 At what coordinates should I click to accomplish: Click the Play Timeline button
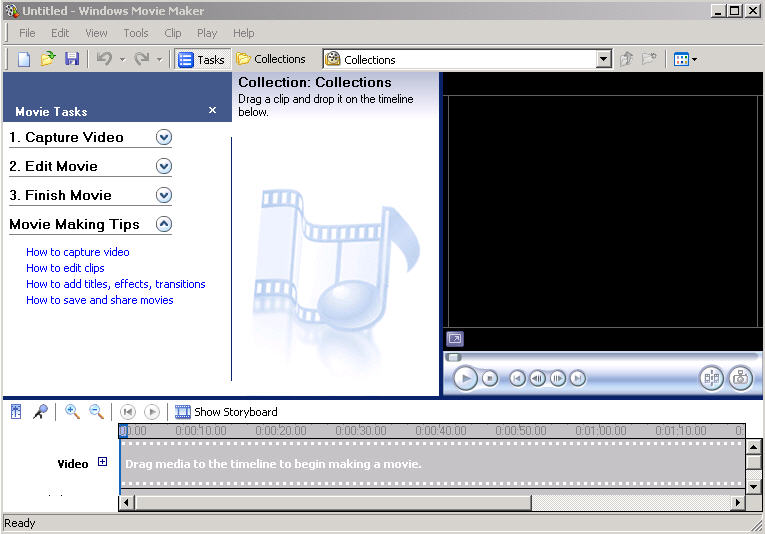coord(152,412)
